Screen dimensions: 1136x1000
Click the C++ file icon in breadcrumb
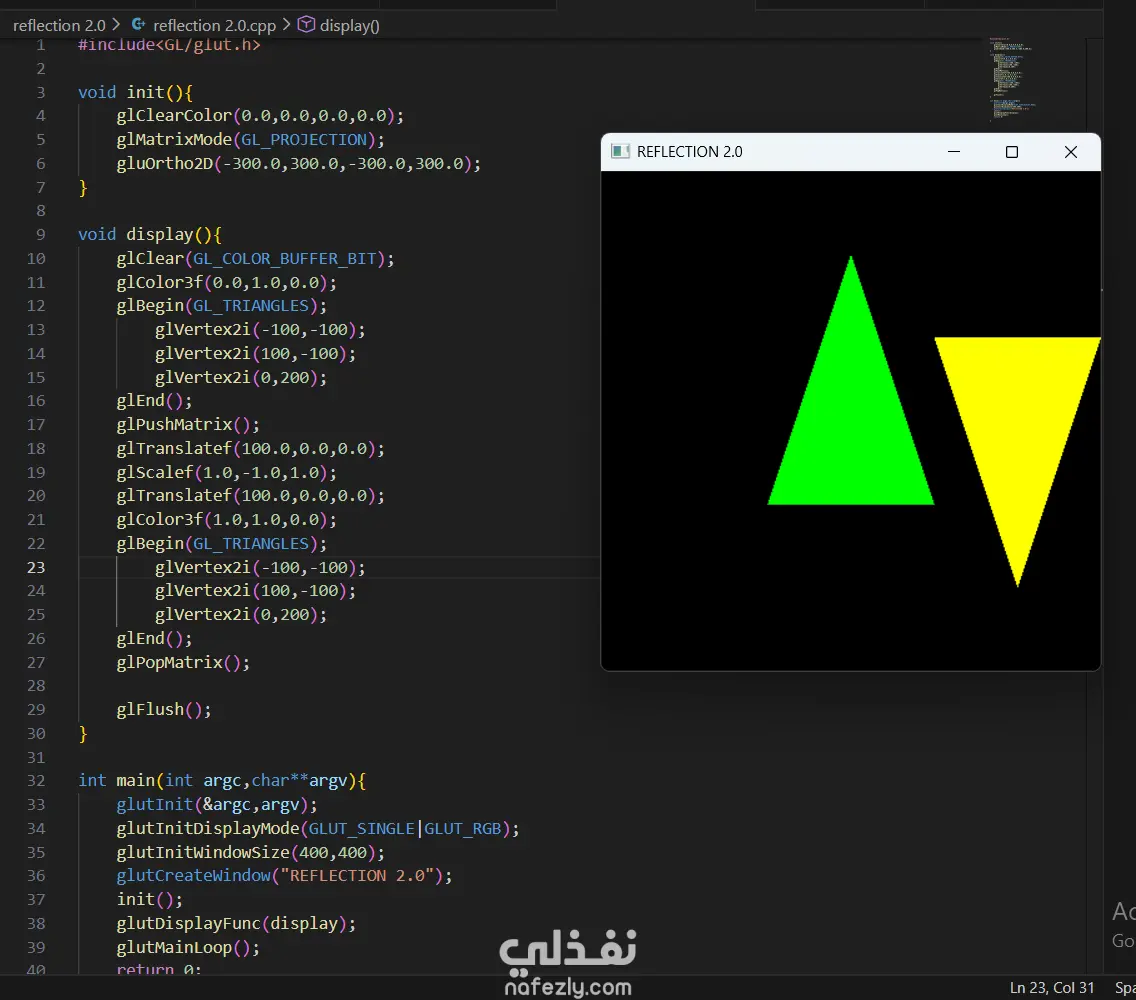138,25
